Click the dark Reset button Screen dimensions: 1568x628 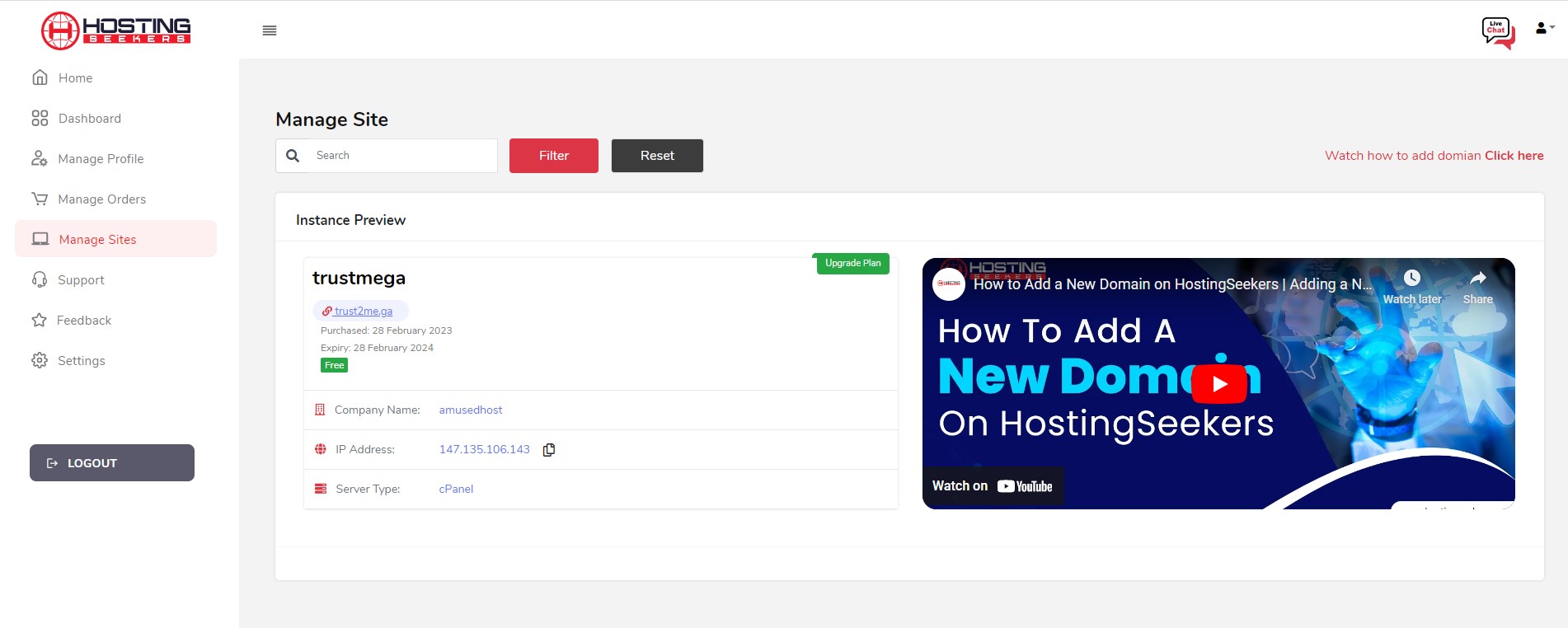tap(657, 156)
